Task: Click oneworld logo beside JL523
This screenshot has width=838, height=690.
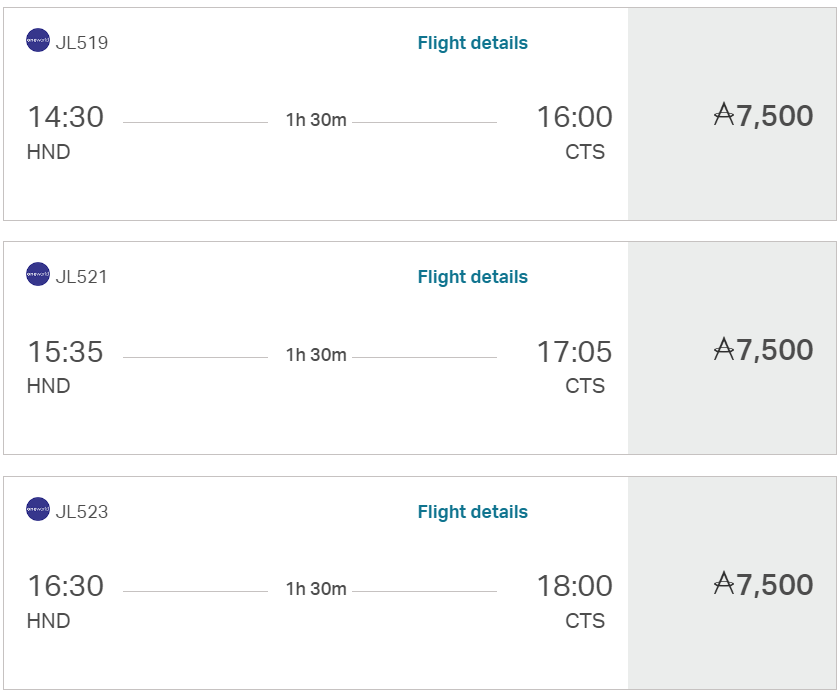Action: 38,509
